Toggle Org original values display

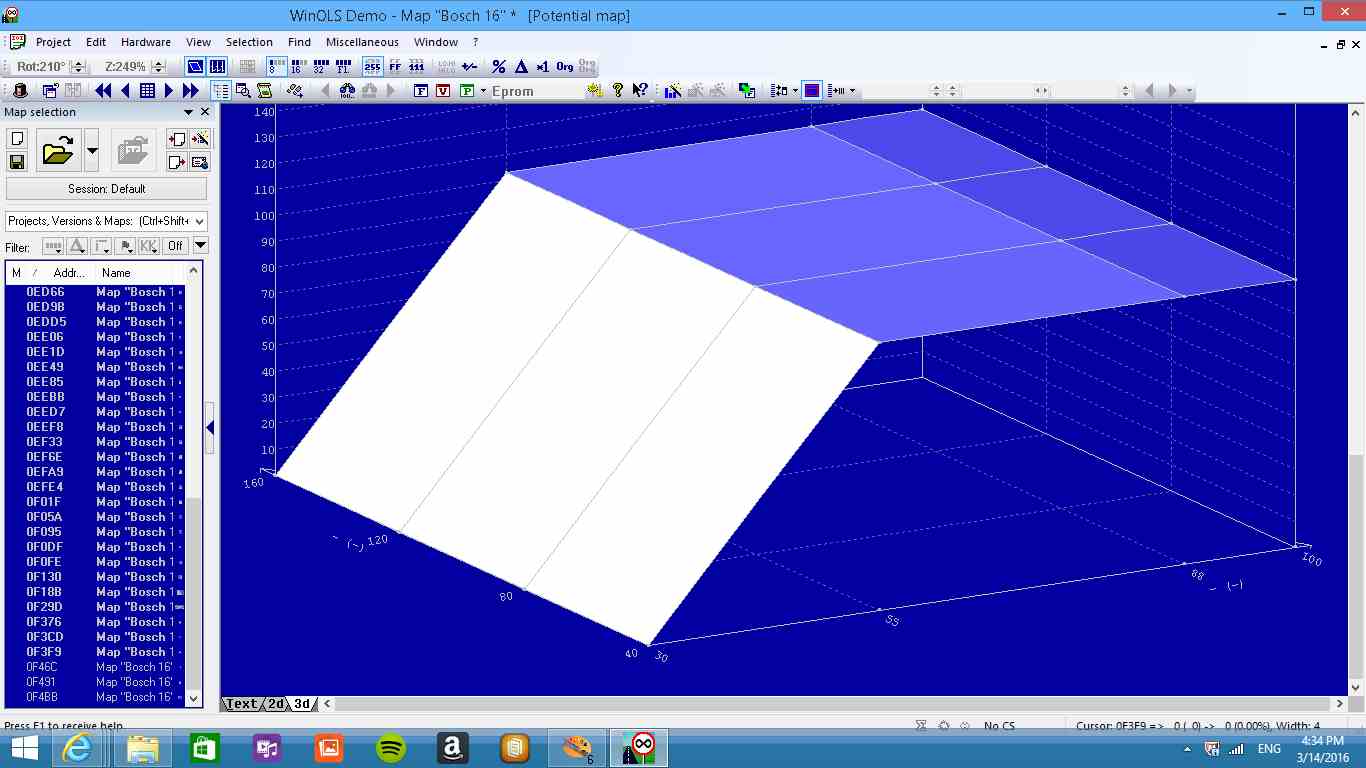[x=565, y=67]
